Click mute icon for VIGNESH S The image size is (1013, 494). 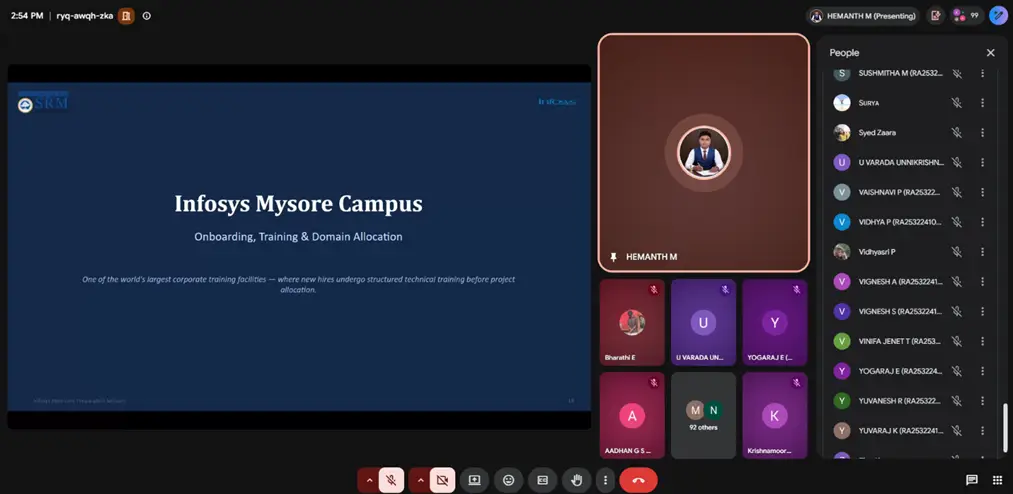[957, 311]
